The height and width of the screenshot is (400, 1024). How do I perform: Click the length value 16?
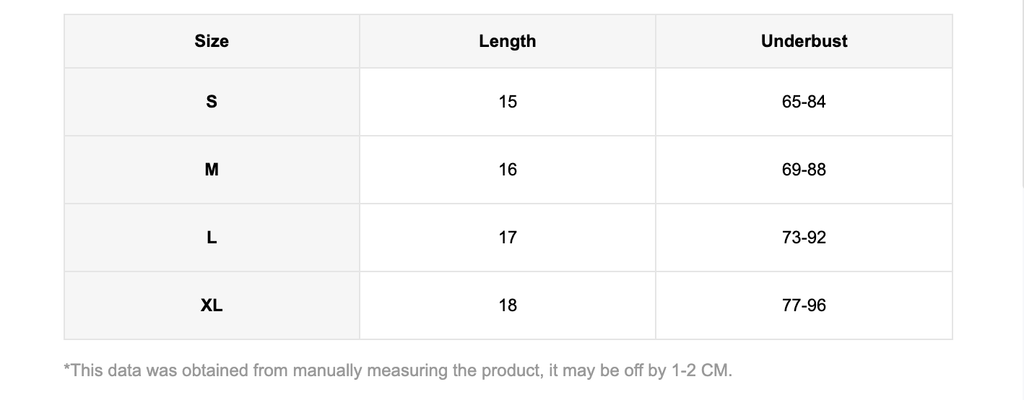[x=507, y=170]
